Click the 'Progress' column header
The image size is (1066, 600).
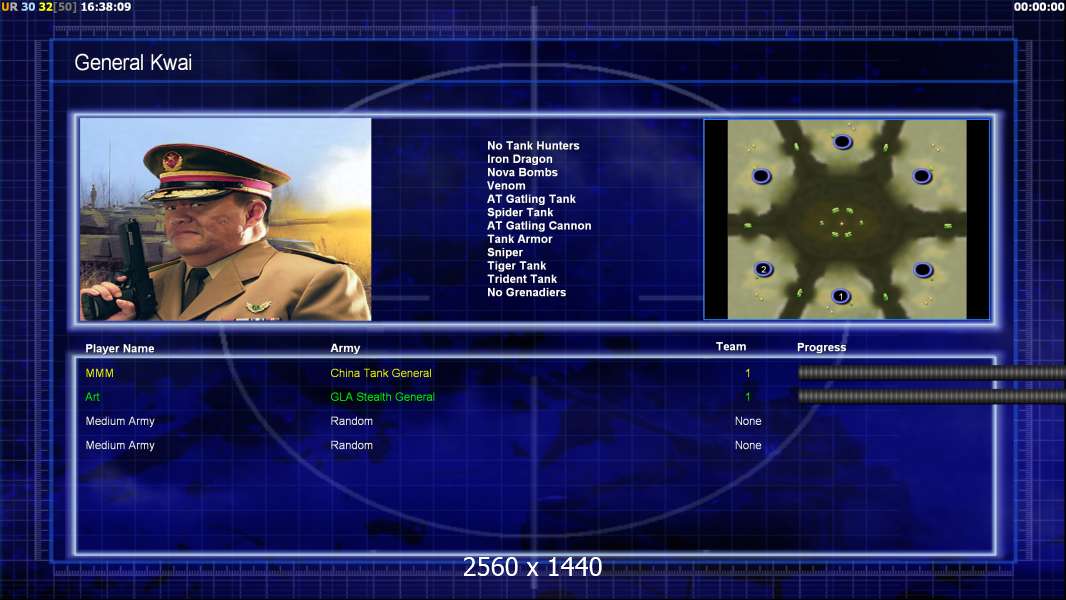point(821,347)
